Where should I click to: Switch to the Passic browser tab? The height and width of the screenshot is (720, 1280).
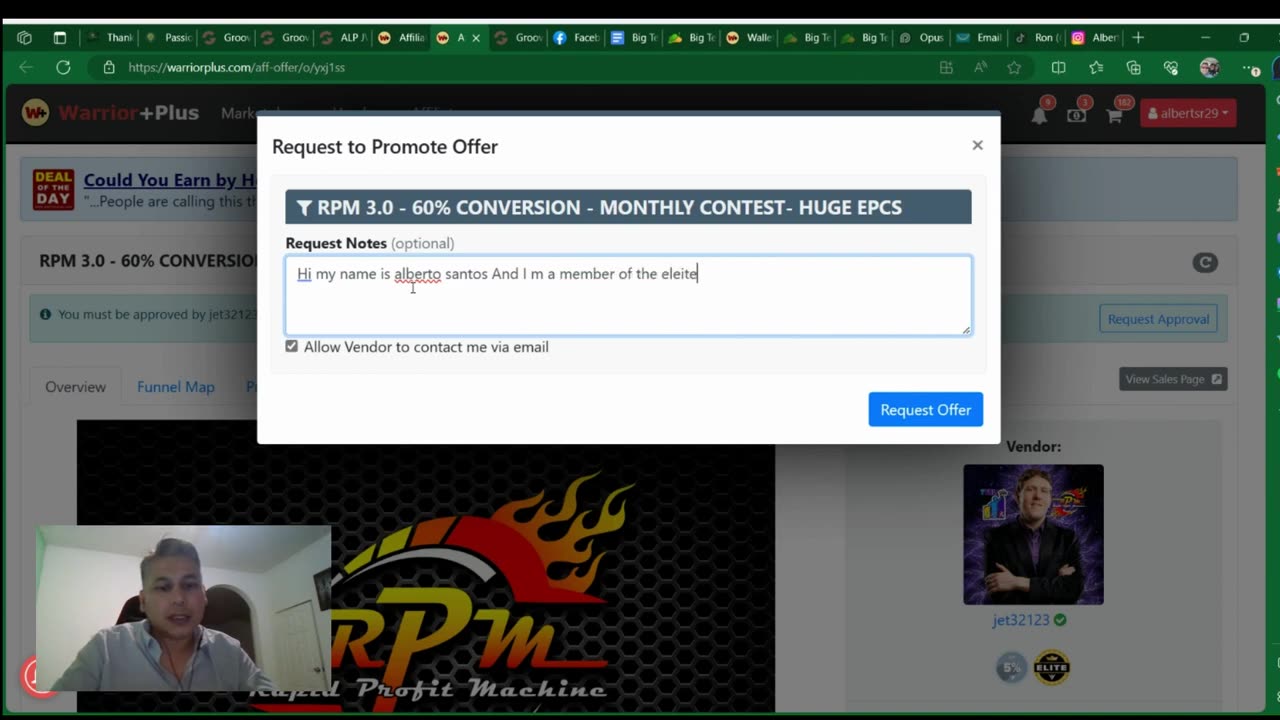(x=169, y=38)
